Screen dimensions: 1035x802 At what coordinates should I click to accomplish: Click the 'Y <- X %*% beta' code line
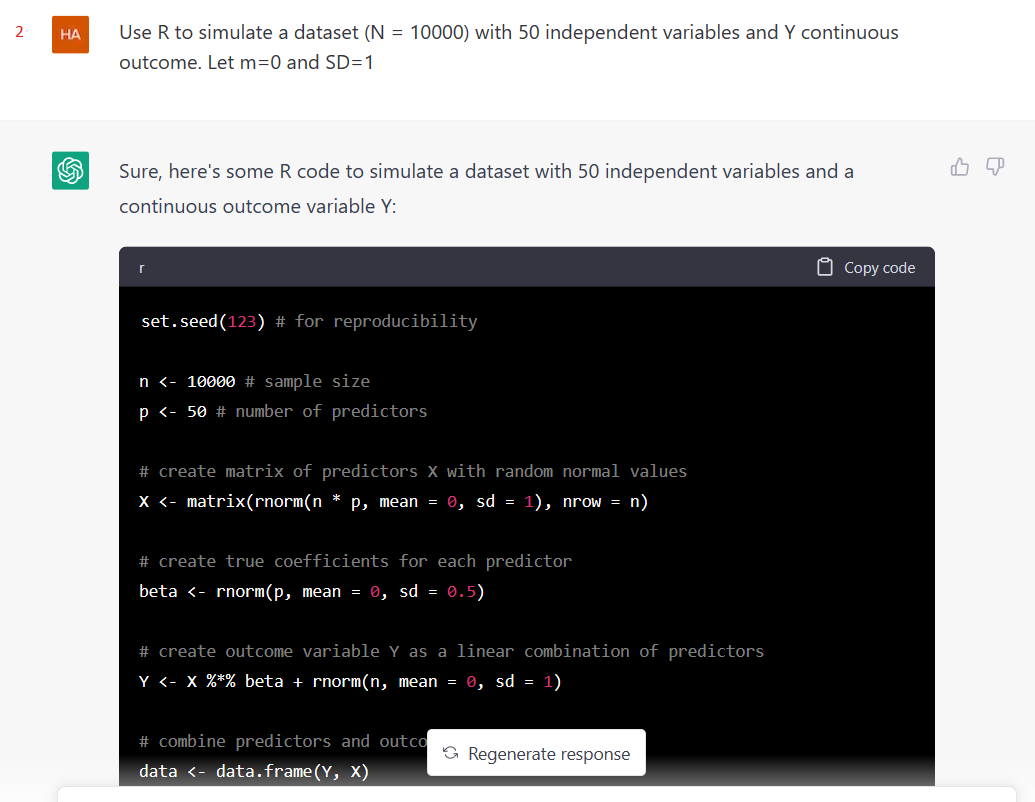click(x=350, y=682)
